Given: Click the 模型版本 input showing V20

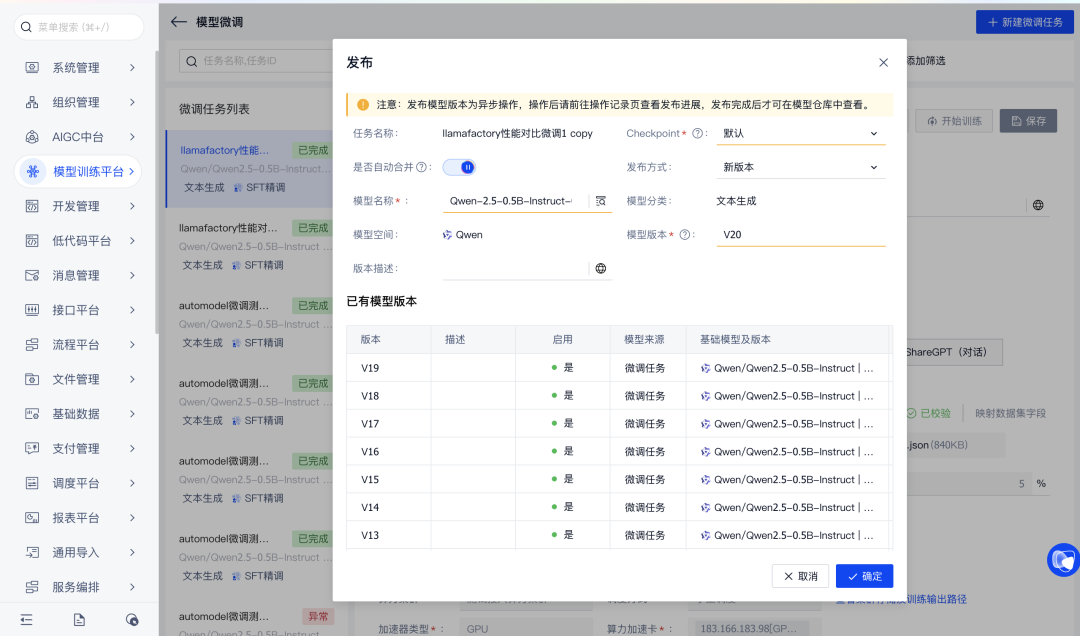Looking at the screenshot, I should click(800, 234).
